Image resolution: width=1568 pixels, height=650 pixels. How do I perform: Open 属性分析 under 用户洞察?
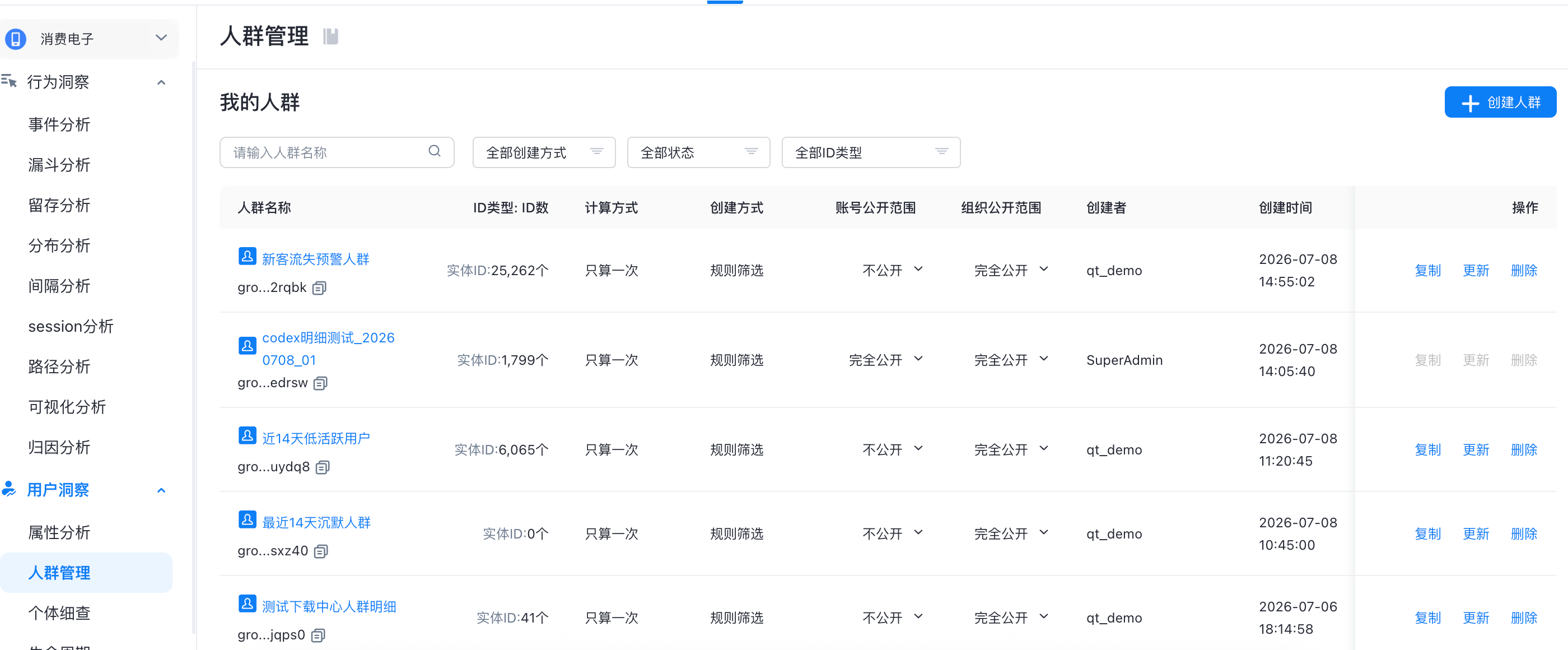click(59, 532)
